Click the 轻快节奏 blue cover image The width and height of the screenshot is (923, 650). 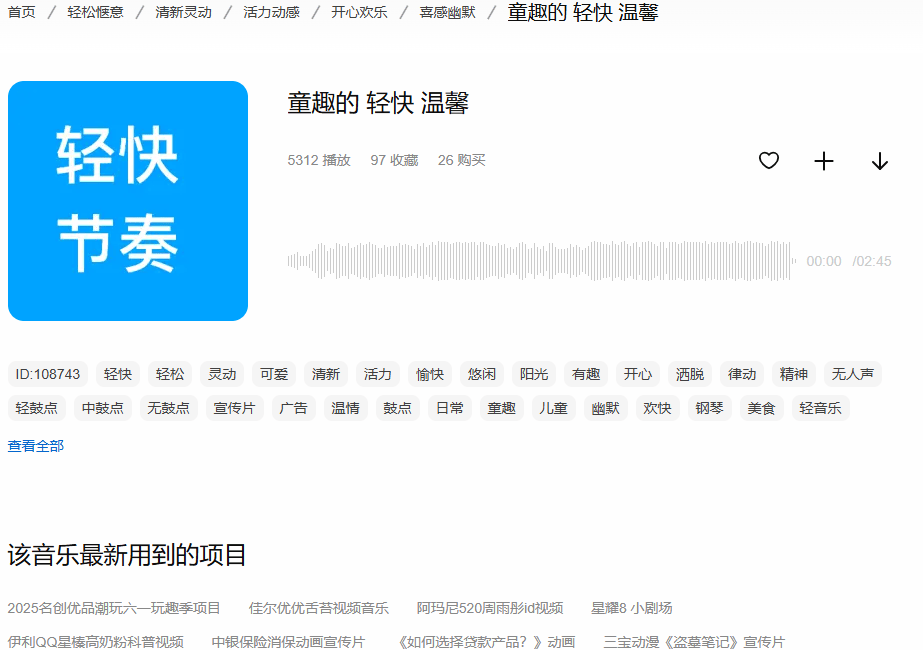[128, 201]
